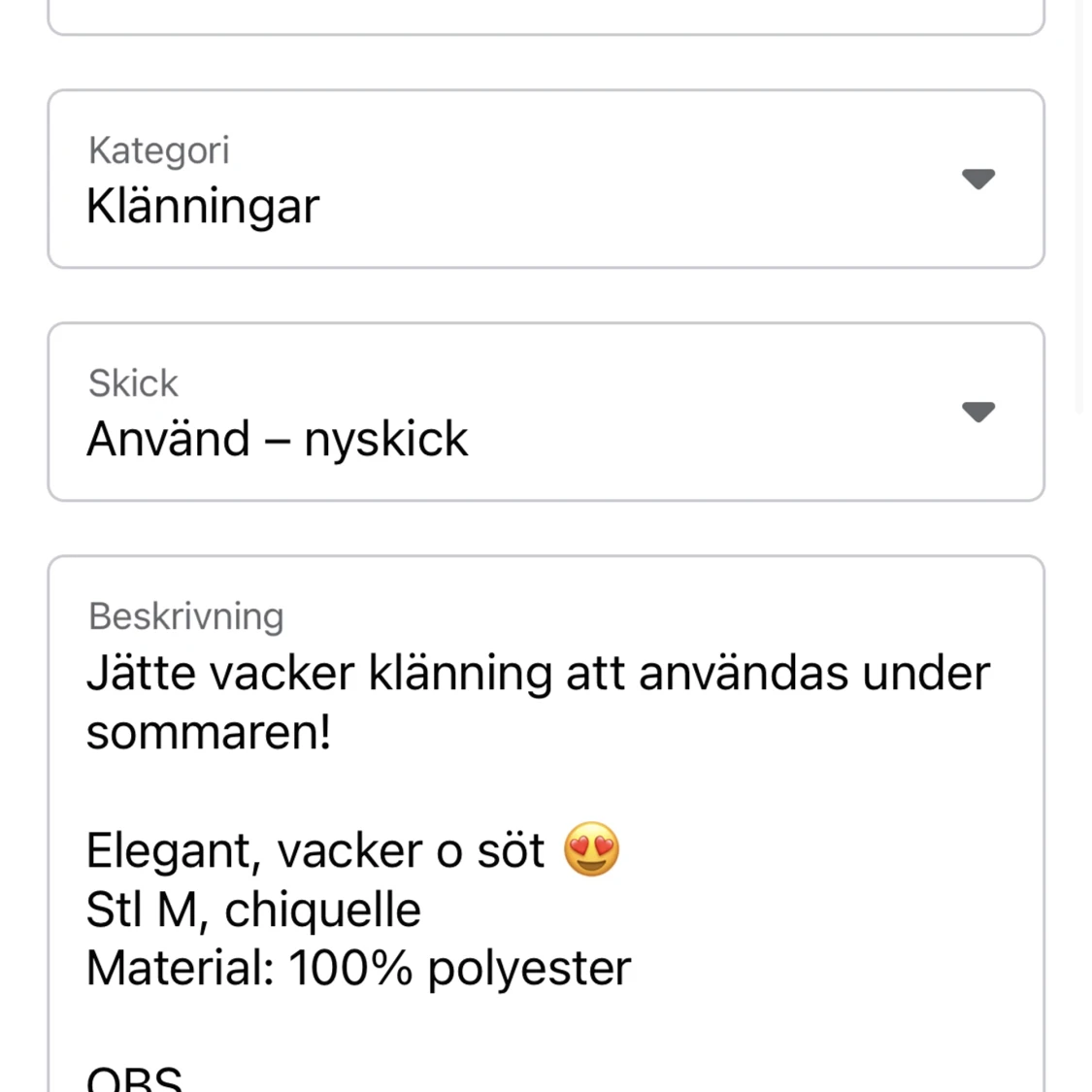Screen dimensions: 1092x1092
Task: Click the 'Beskrivning' field label
Action: 185,616
